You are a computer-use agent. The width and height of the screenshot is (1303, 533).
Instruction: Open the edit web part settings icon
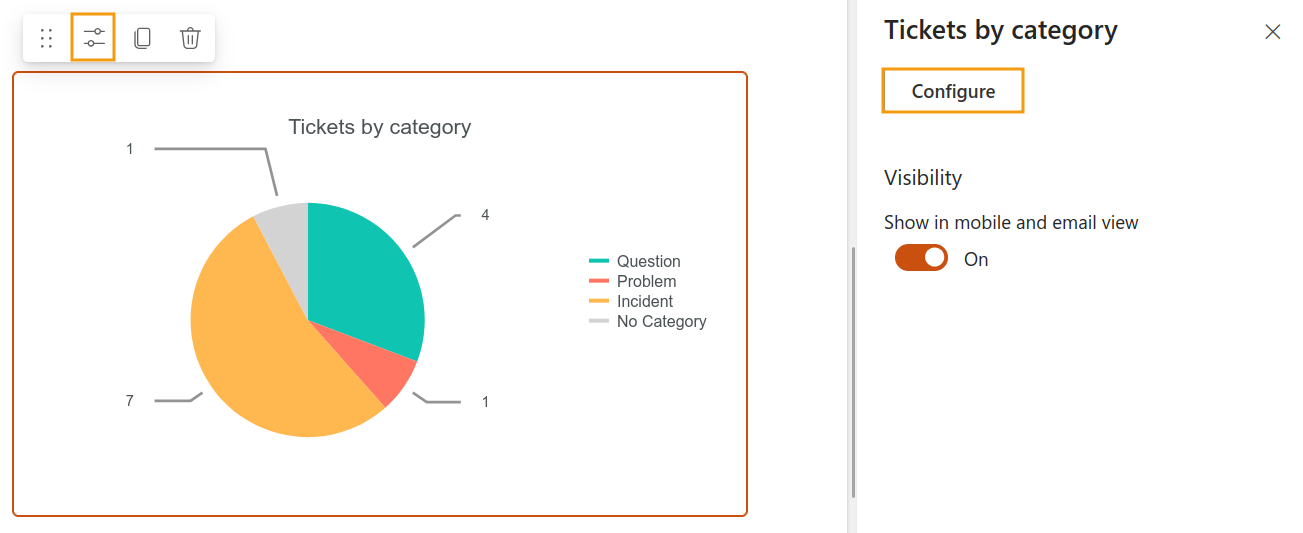94,38
